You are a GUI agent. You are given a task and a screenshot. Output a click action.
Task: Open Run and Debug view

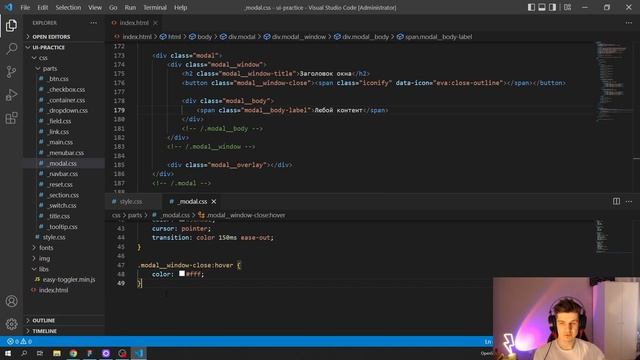(x=11, y=95)
